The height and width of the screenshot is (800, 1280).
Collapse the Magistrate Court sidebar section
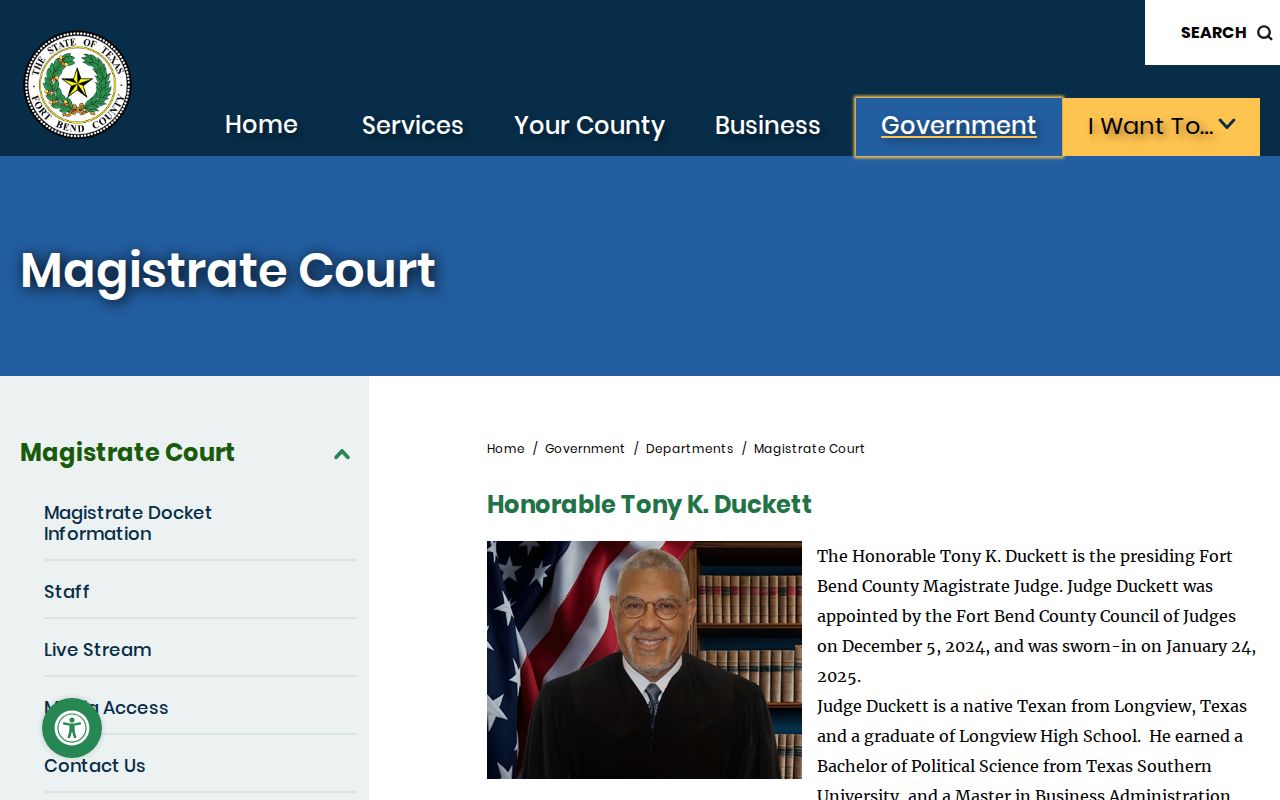click(342, 454)
